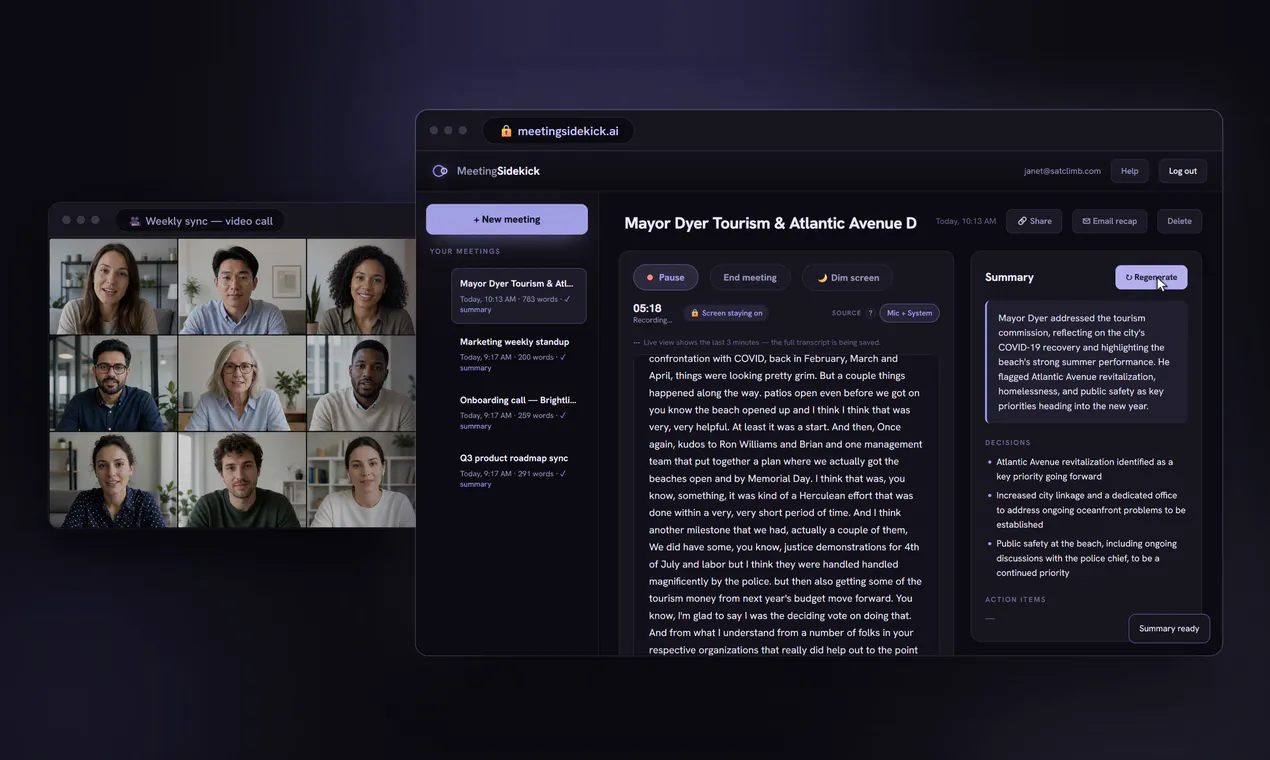Click the Today, 10:13 AM timestamp in header
1270x760 pixels.
966,221
